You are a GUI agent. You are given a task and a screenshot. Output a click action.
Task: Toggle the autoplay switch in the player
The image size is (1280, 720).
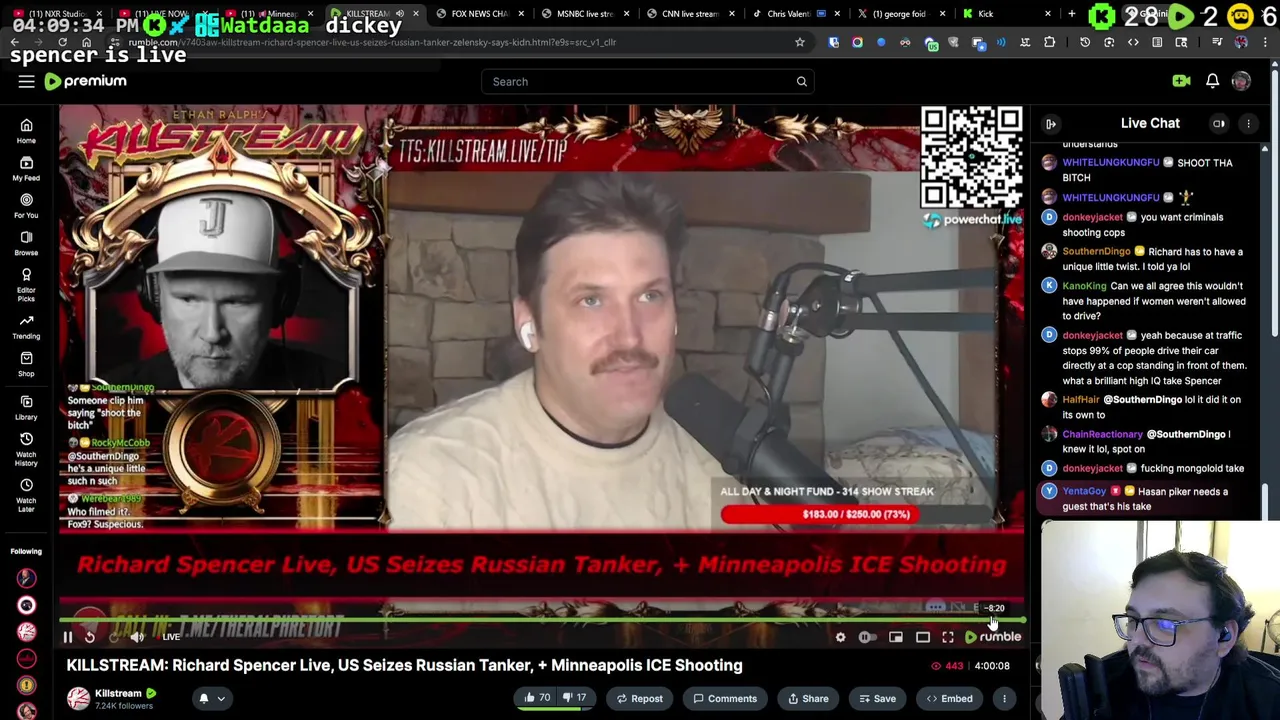(x=867, y=637)
